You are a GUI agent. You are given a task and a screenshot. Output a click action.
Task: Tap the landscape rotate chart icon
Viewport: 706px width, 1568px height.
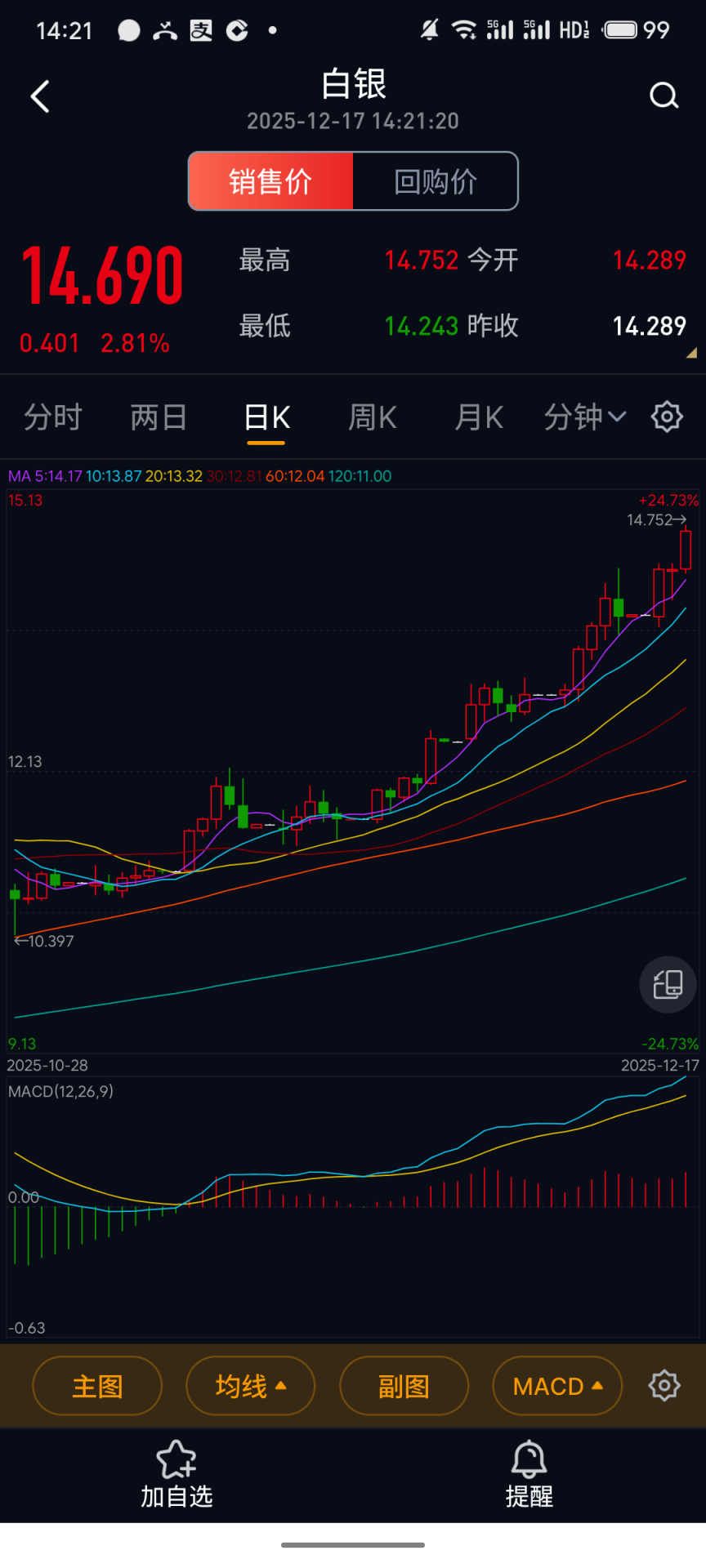coord(668,984)
